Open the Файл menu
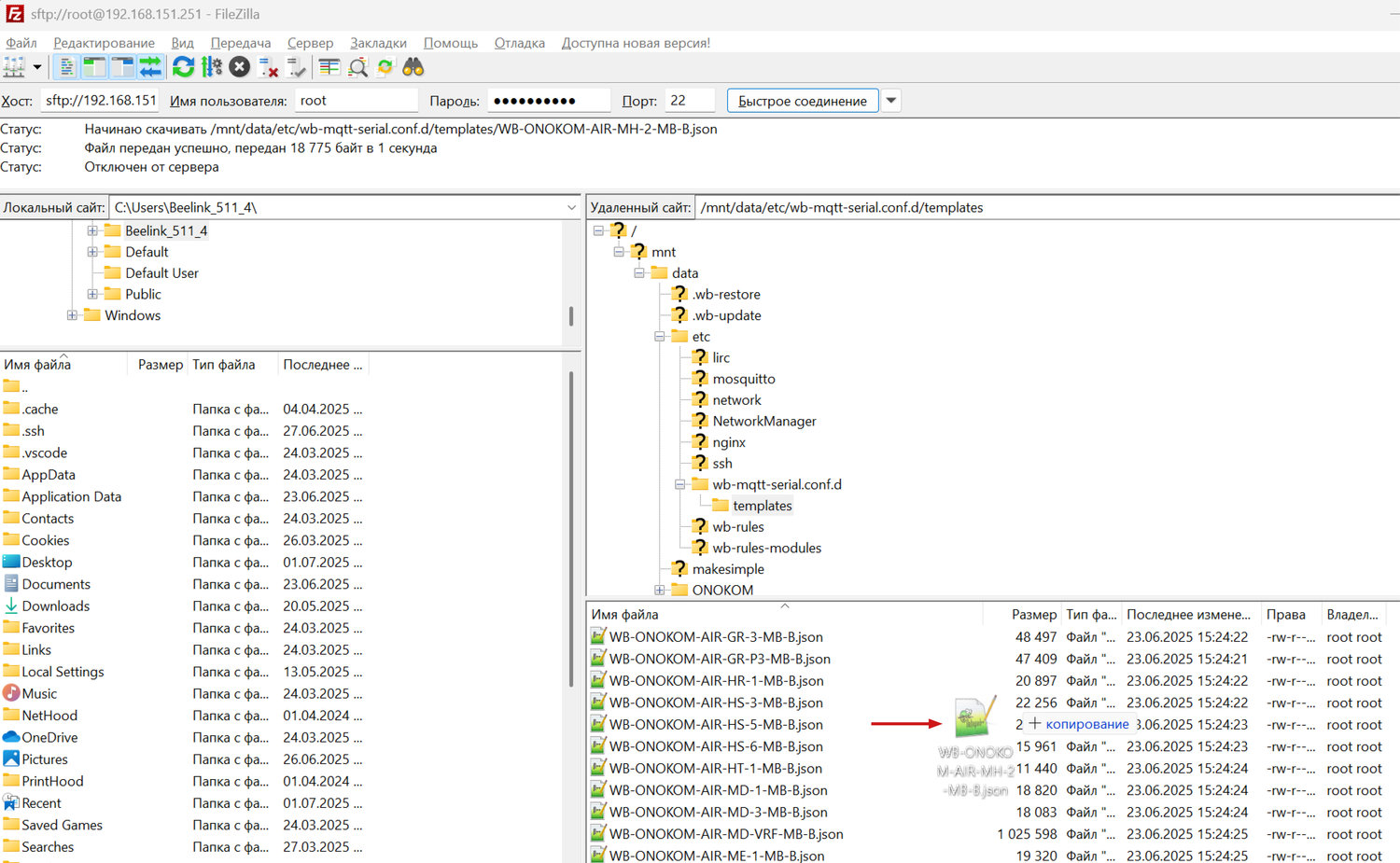This screenshot has width=1400, height=863. (x=21, y=43)
